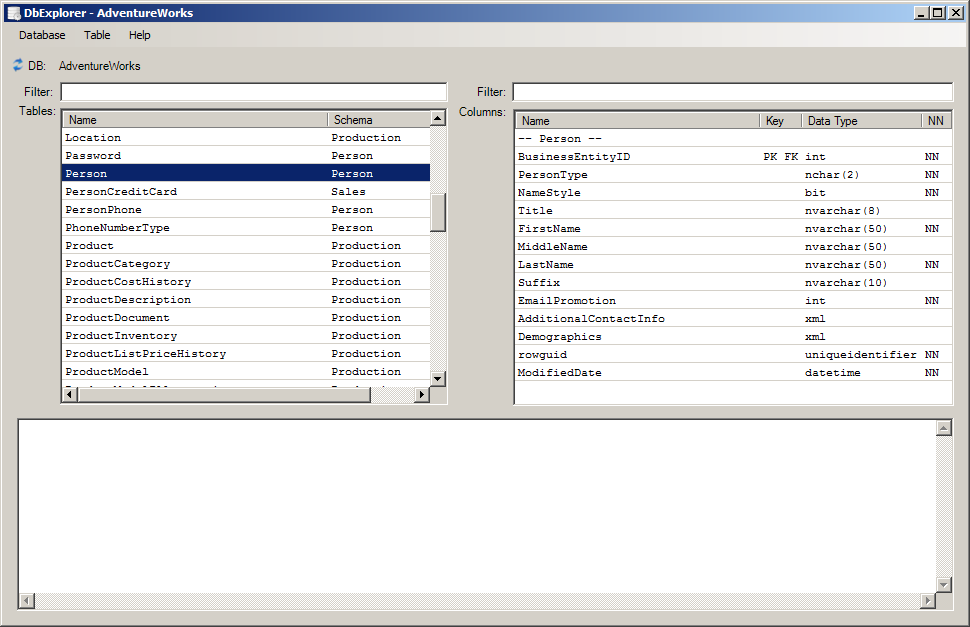This screenshot has width=970, height=627.
Task: Select the Suffix column row
Action: coord(733,282)
